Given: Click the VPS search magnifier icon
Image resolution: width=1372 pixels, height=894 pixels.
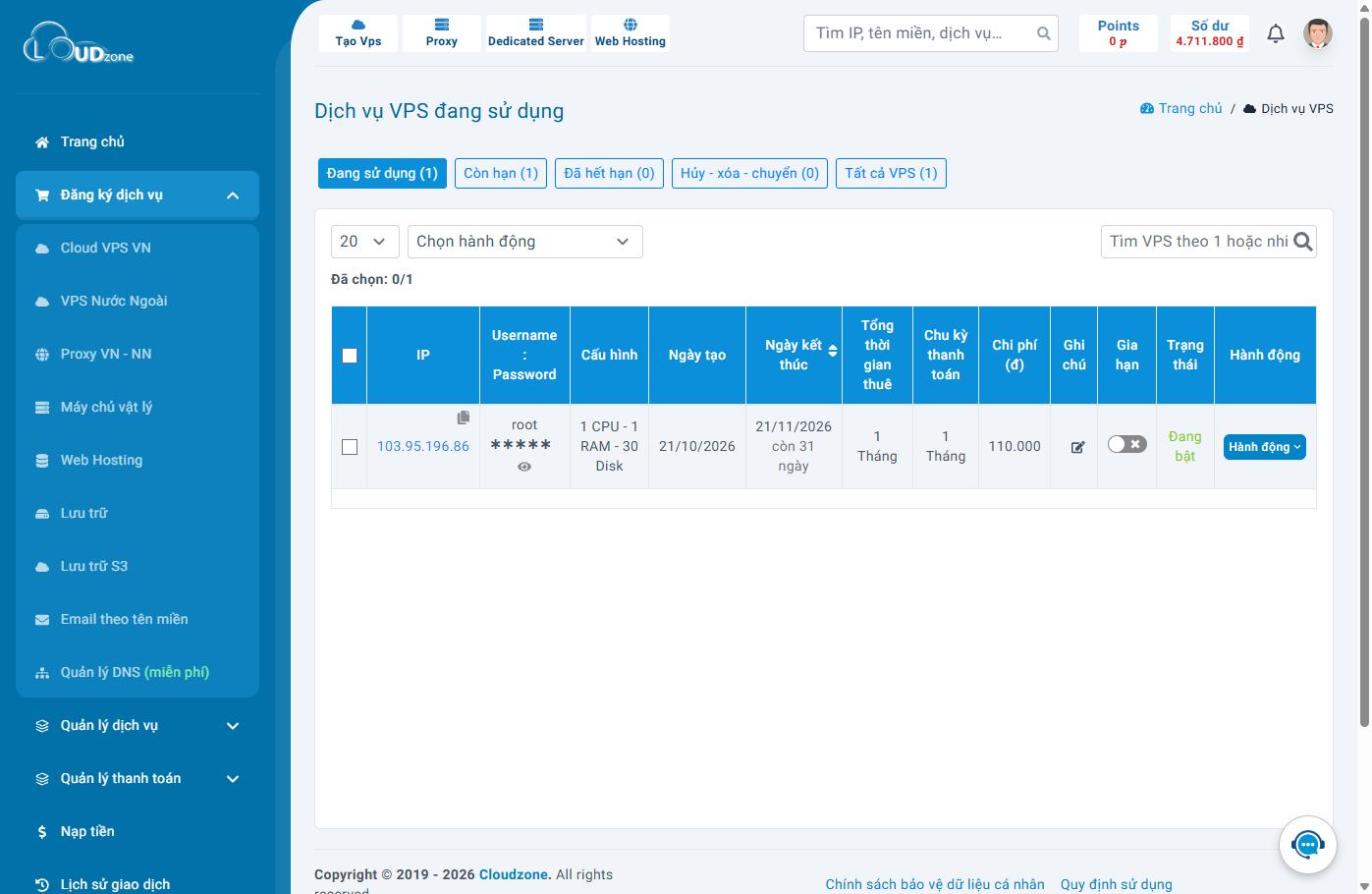Looking at the screenshot, I should tap(1303, 241).
